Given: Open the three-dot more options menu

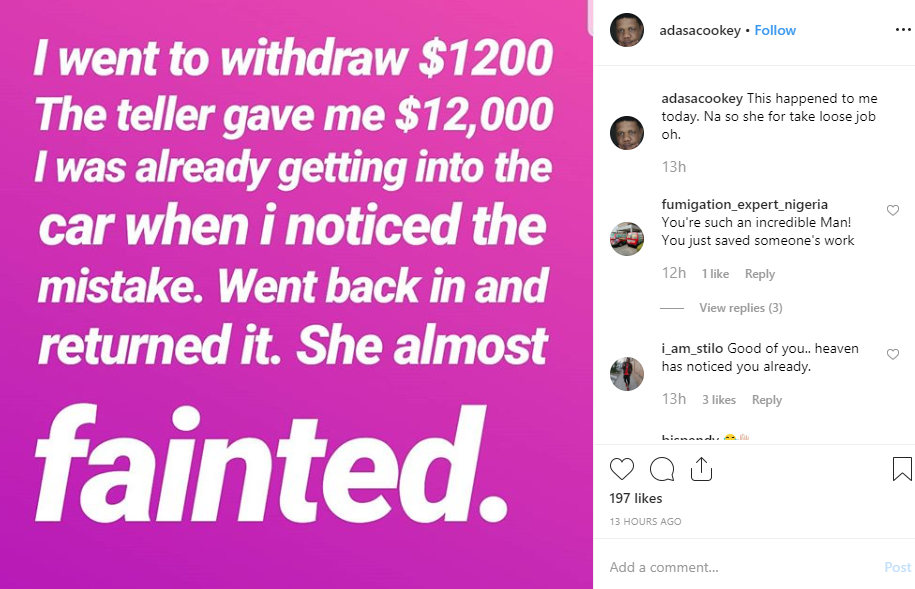Looking at the screenshot, I should pos(902,30).
